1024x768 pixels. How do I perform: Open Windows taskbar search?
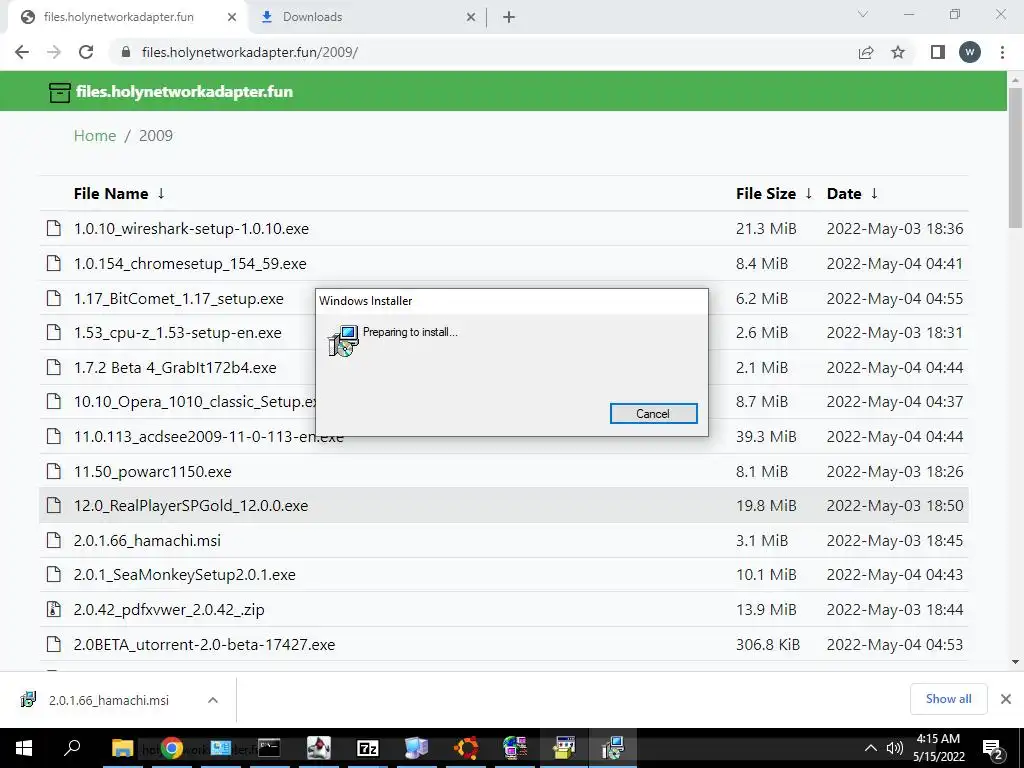coord(72,748)
